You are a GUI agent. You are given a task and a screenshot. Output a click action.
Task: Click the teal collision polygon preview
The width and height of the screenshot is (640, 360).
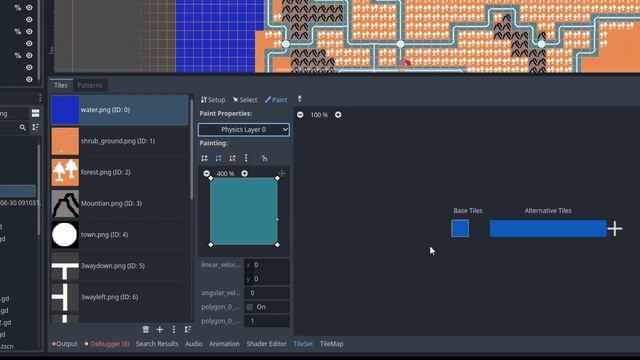click(x=244, y=211)
